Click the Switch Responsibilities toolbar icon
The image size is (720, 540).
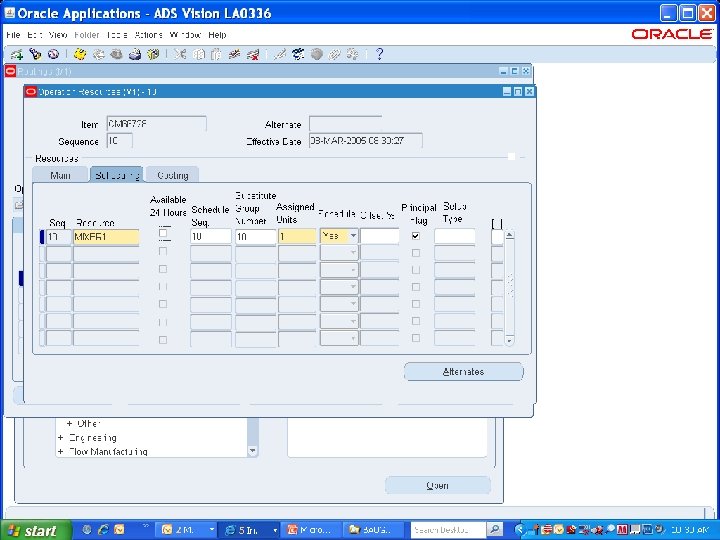(x=116, y=54)
